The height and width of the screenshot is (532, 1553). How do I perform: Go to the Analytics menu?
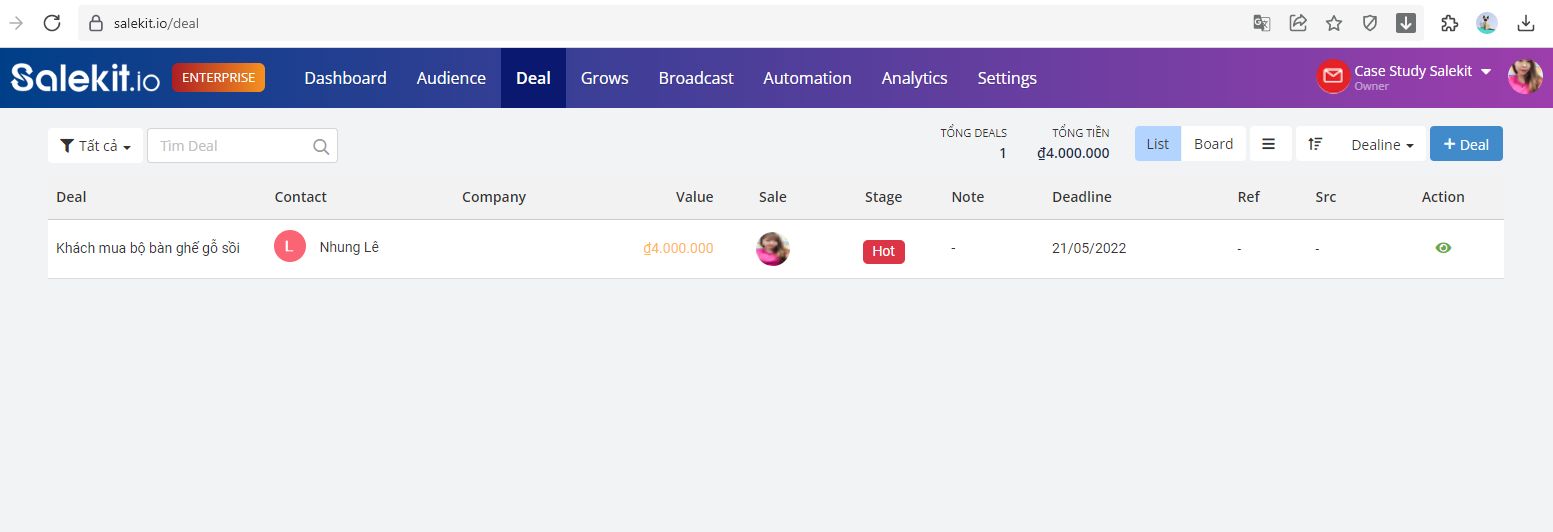click(x=914, y=78)
